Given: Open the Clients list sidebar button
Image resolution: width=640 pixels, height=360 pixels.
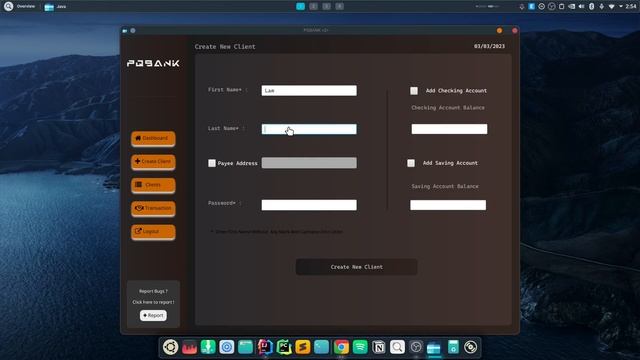Looking at the screenshot, I should pyautogui.click(x=153, y=185).
